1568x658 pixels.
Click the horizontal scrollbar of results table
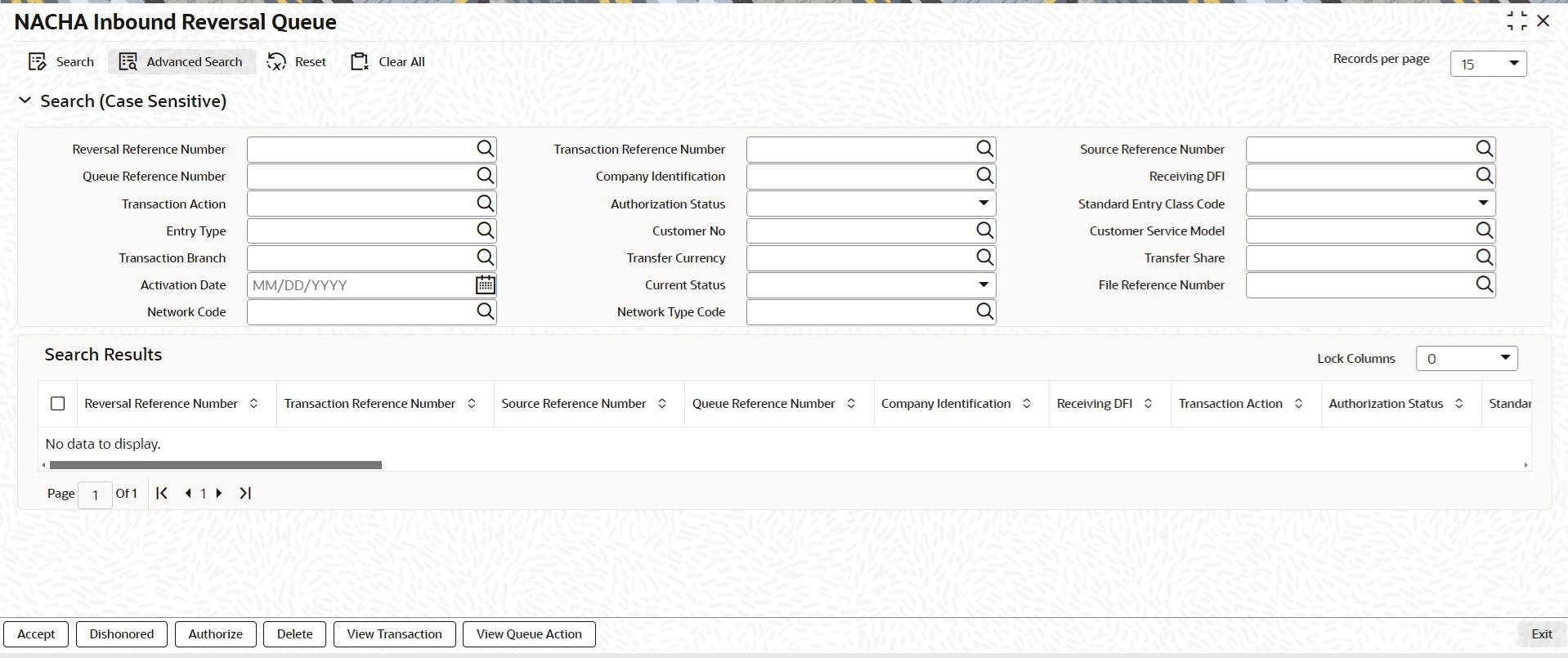coord(216,465)
